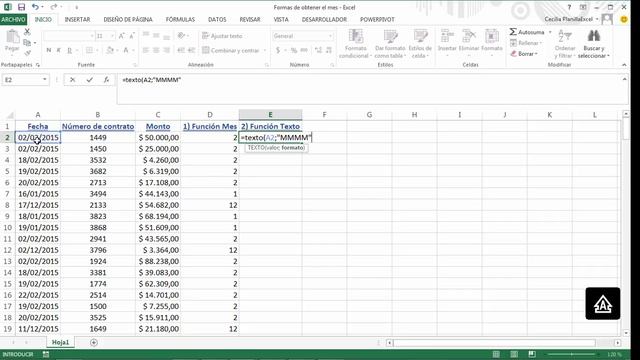Apply the accounting dollar number format
Image resolution: width=640 pixels, height=360 pixels.
[278, 50]
